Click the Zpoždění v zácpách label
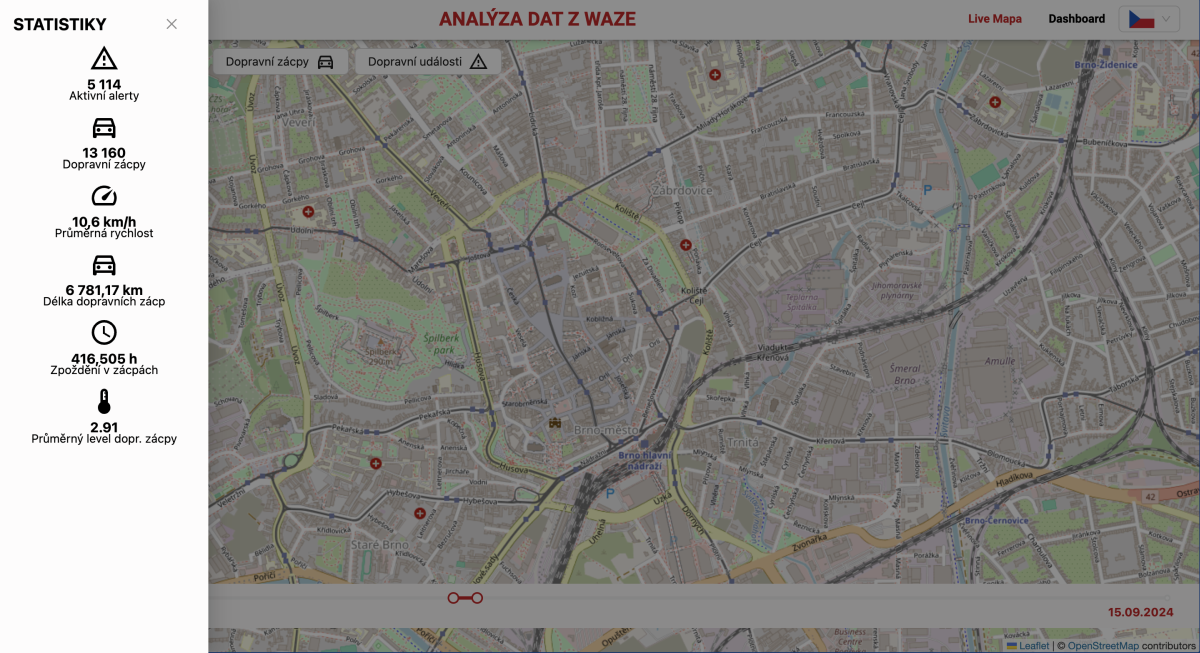Viewport: 1200px width, 653px height. coord(104,370)
